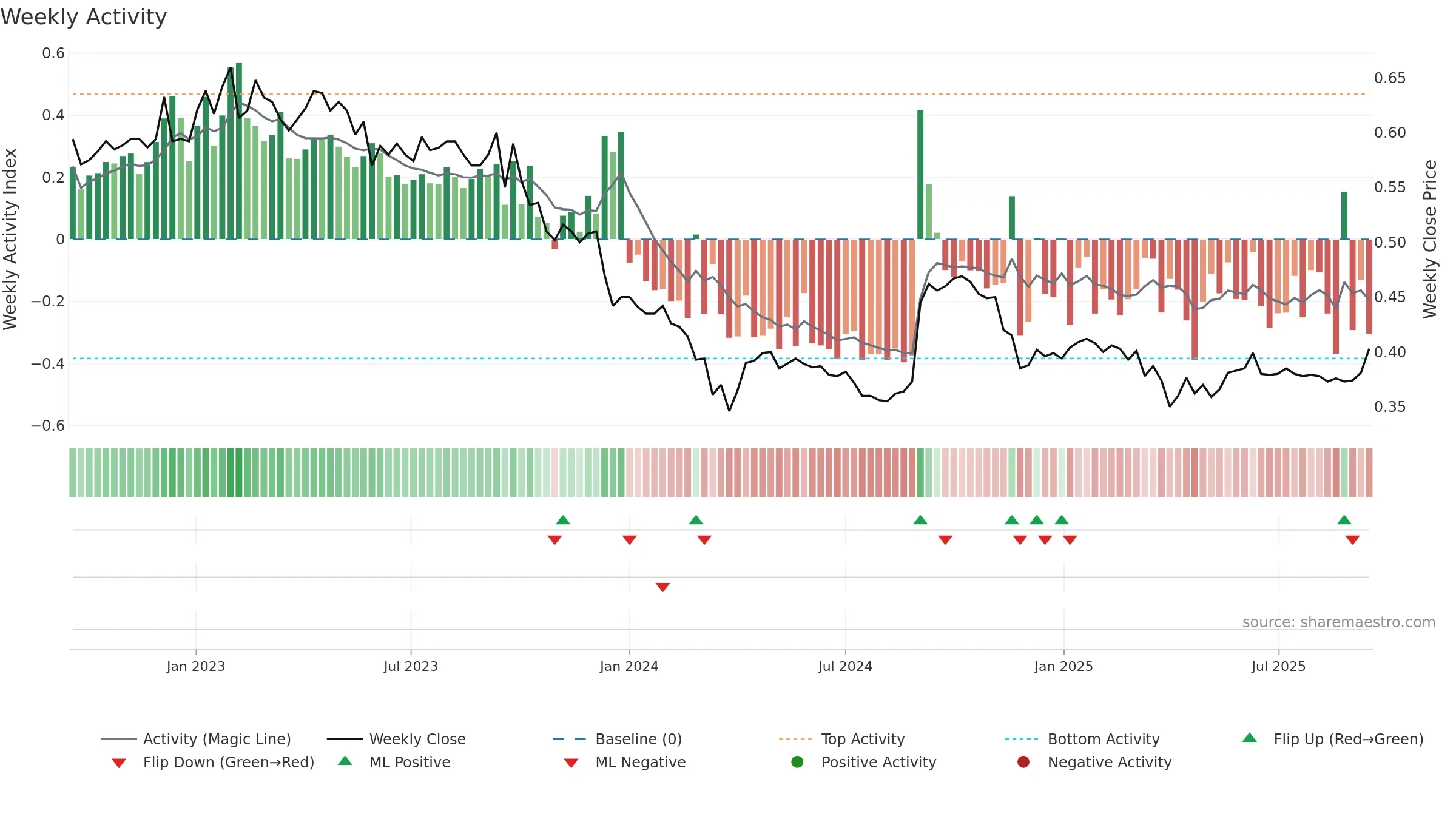Click the source: sharemaestro.com text

tap(1339, 622)
